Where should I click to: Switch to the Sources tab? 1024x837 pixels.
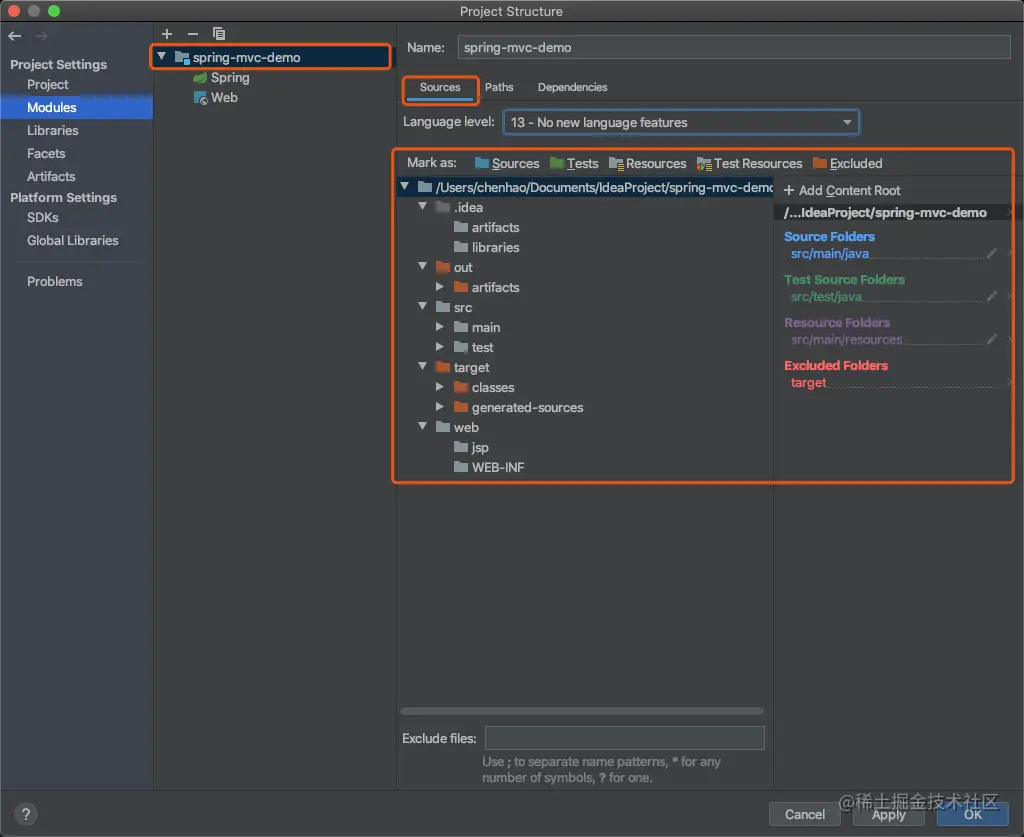point(440,87)
